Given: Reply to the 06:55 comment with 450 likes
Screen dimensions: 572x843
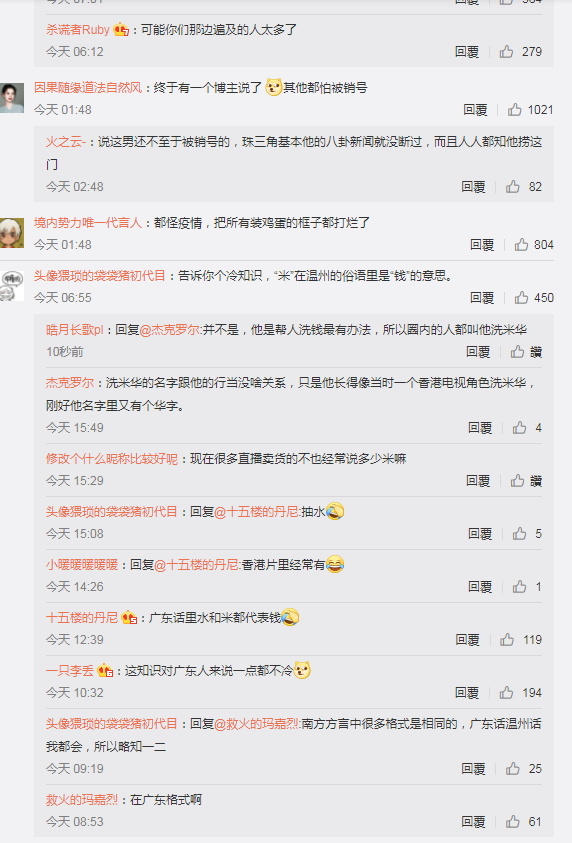Looking at the screenshot, I should point(482,298).
